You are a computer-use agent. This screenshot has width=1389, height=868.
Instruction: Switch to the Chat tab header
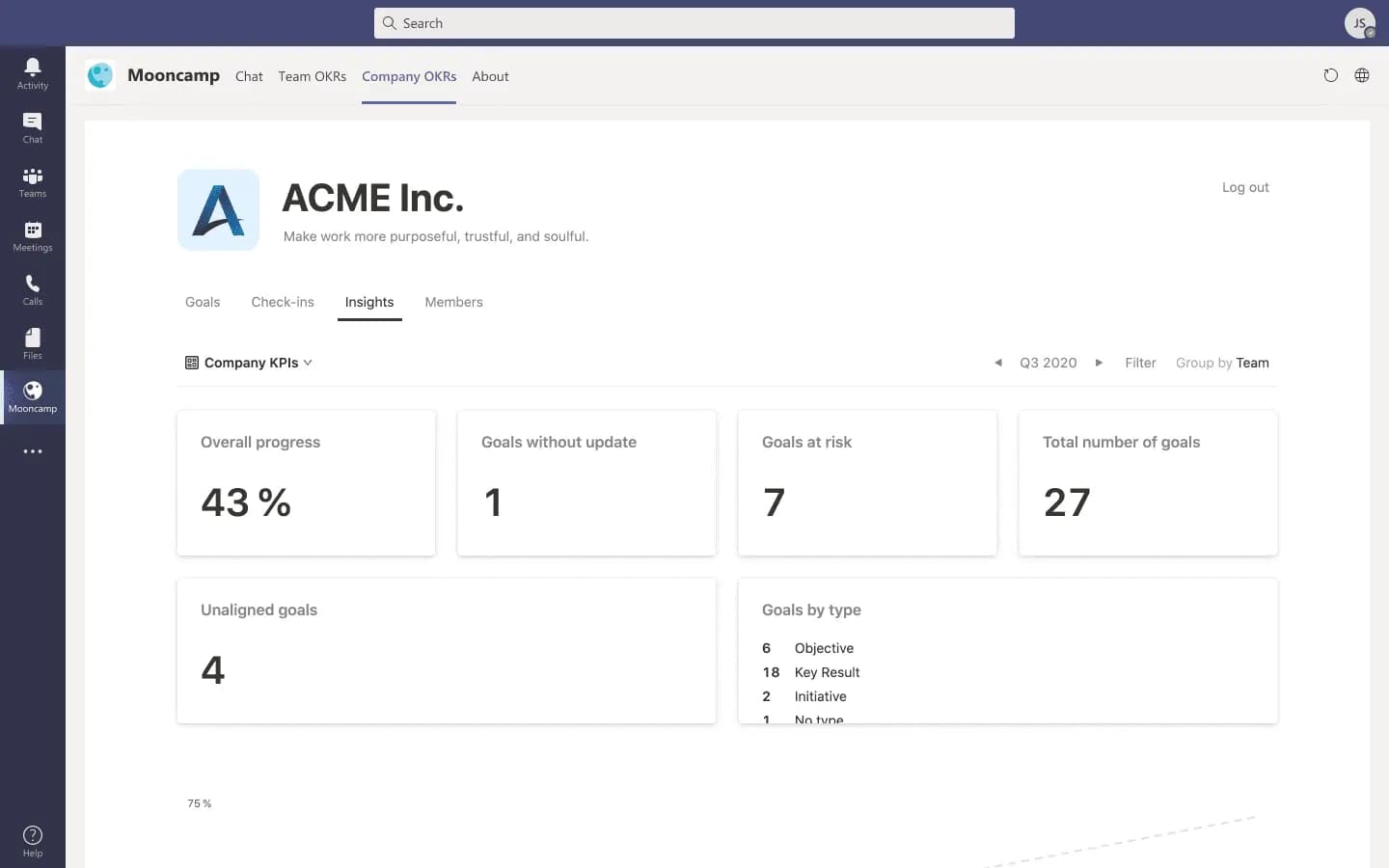point(249,76)
